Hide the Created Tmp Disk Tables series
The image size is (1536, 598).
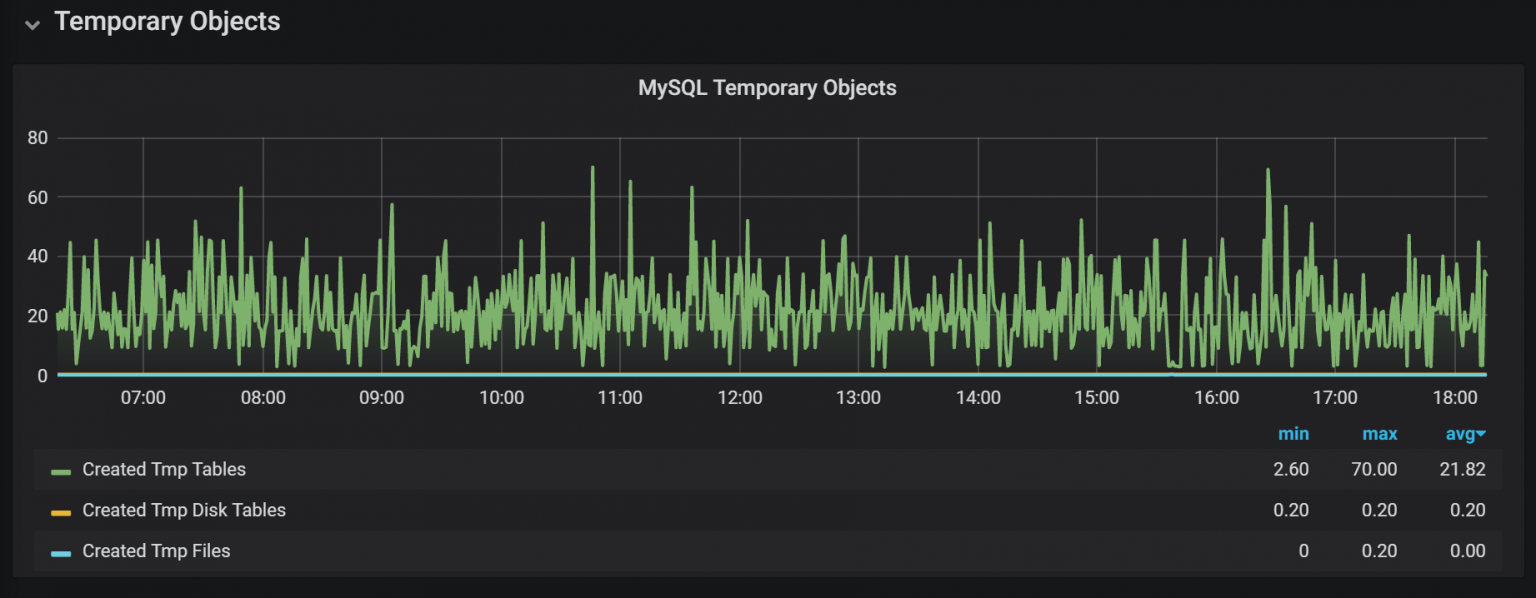pos(185,510)
